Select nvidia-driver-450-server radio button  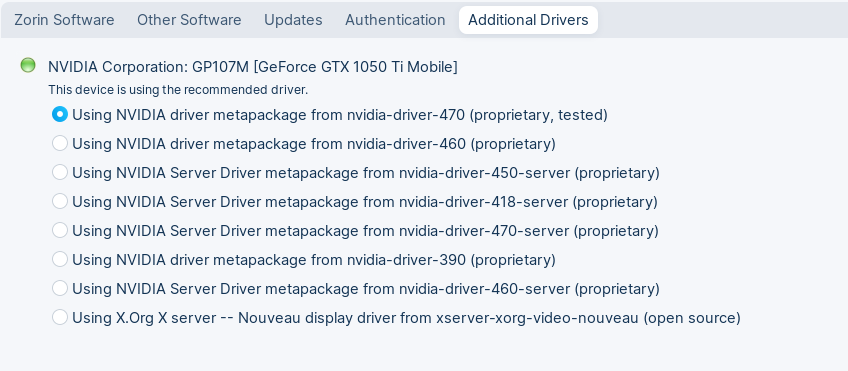(59, 173)
